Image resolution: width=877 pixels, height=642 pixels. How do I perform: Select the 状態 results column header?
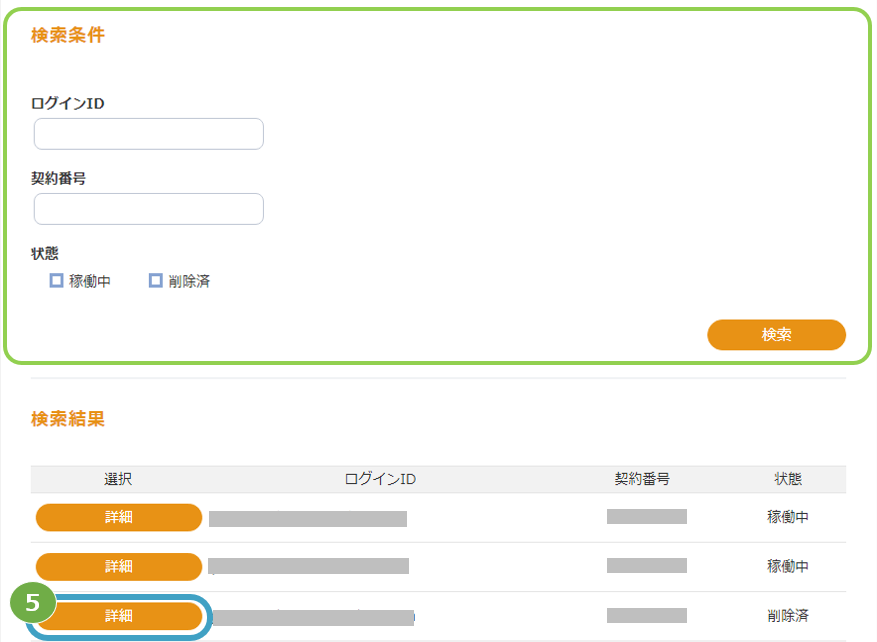pyautogui.click(x=788, y=479)
